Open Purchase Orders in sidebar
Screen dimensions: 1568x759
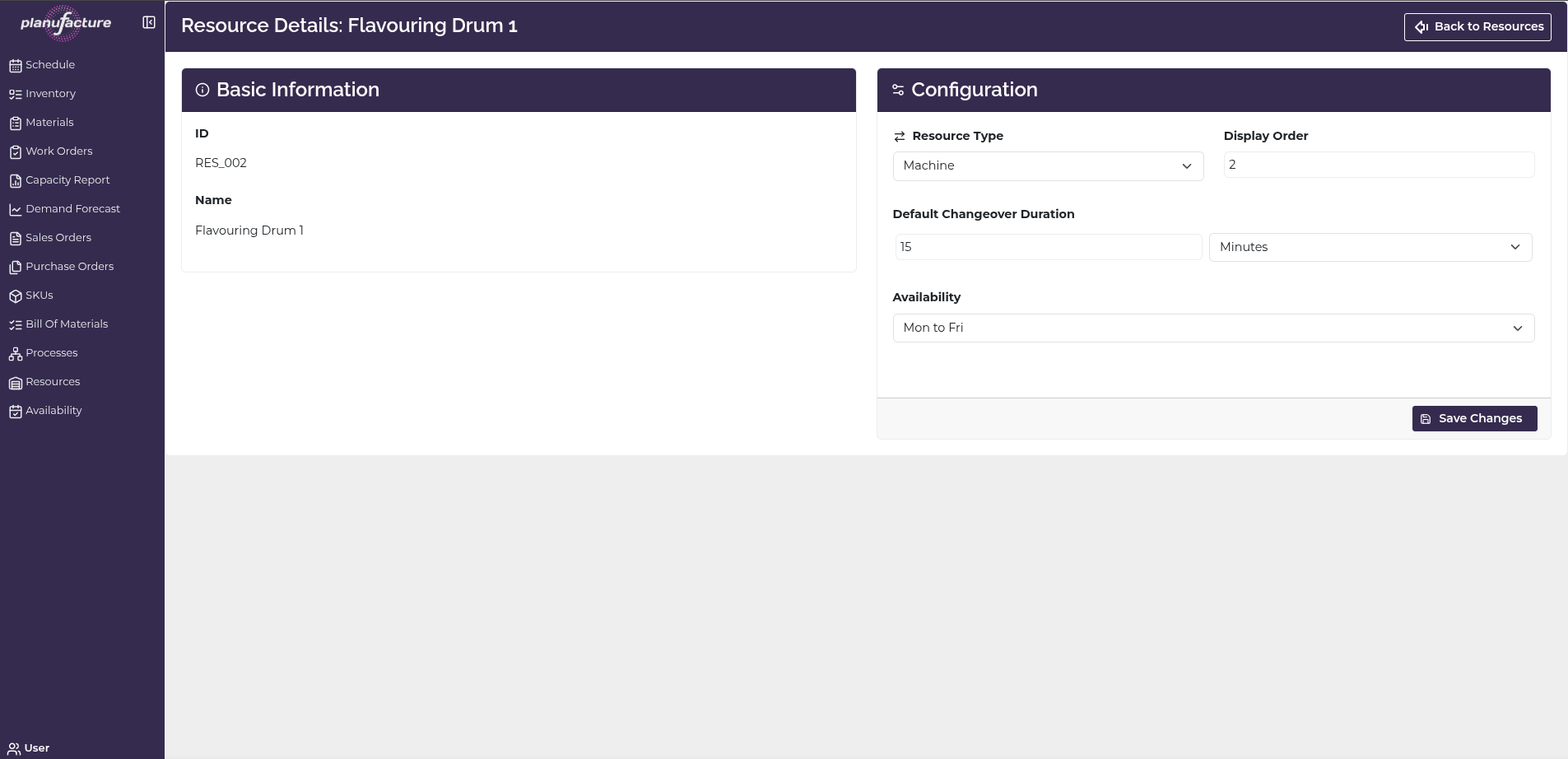(x=70, y=266)
